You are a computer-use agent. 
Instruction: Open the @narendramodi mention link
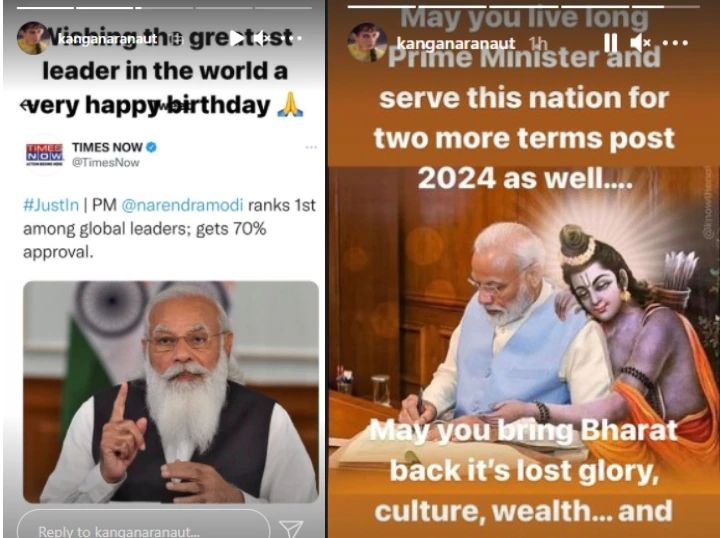point(182,205)
